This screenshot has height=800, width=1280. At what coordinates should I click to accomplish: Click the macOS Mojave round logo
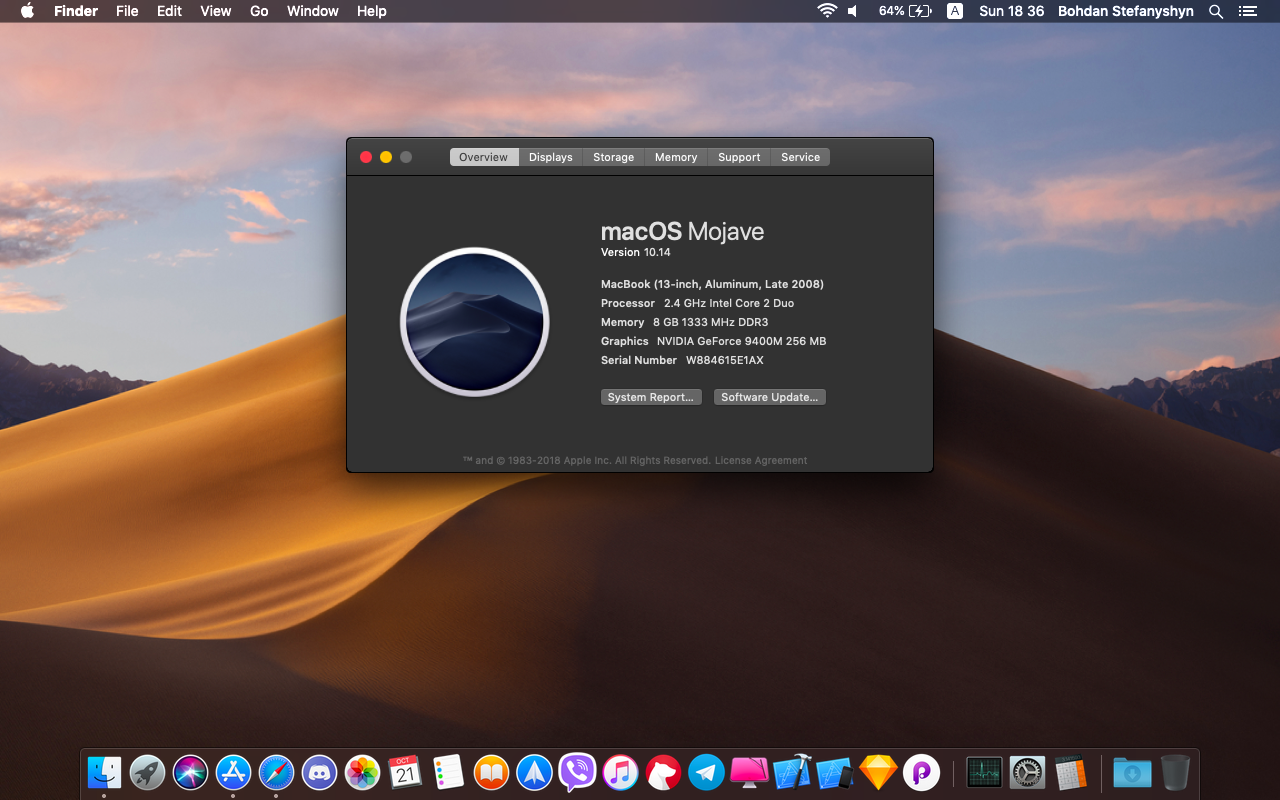pos(475,322)
